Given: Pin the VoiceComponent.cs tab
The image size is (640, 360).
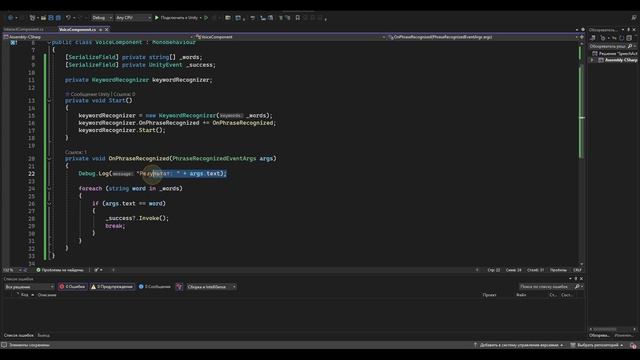Looking at the screenshot, I should [x=100, y=30].
